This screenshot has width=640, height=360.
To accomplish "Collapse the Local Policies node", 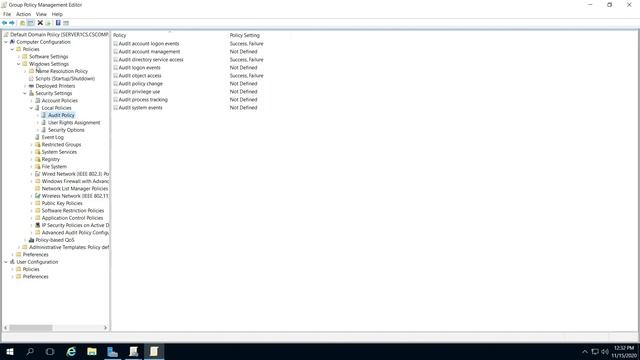I will (x=31, y=108).
